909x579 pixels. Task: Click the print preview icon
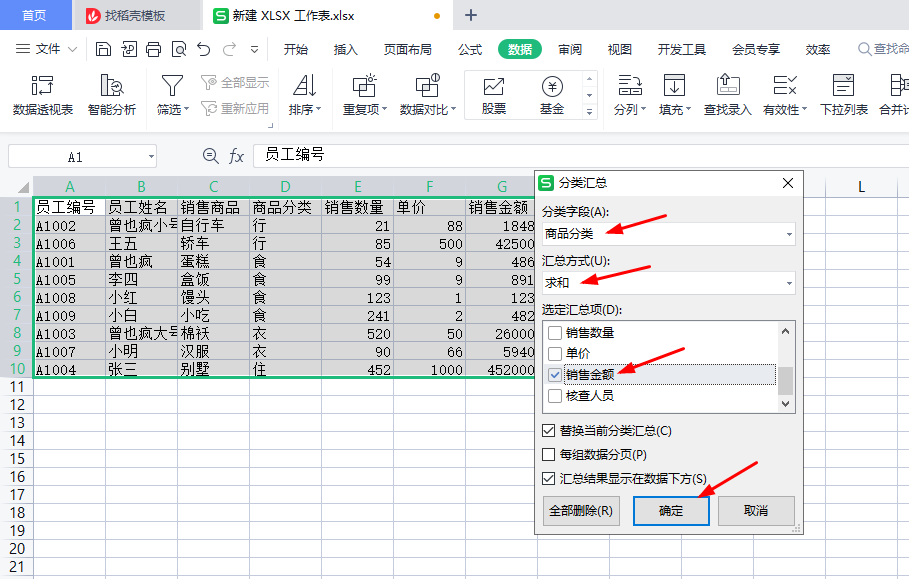click(179, 49)
